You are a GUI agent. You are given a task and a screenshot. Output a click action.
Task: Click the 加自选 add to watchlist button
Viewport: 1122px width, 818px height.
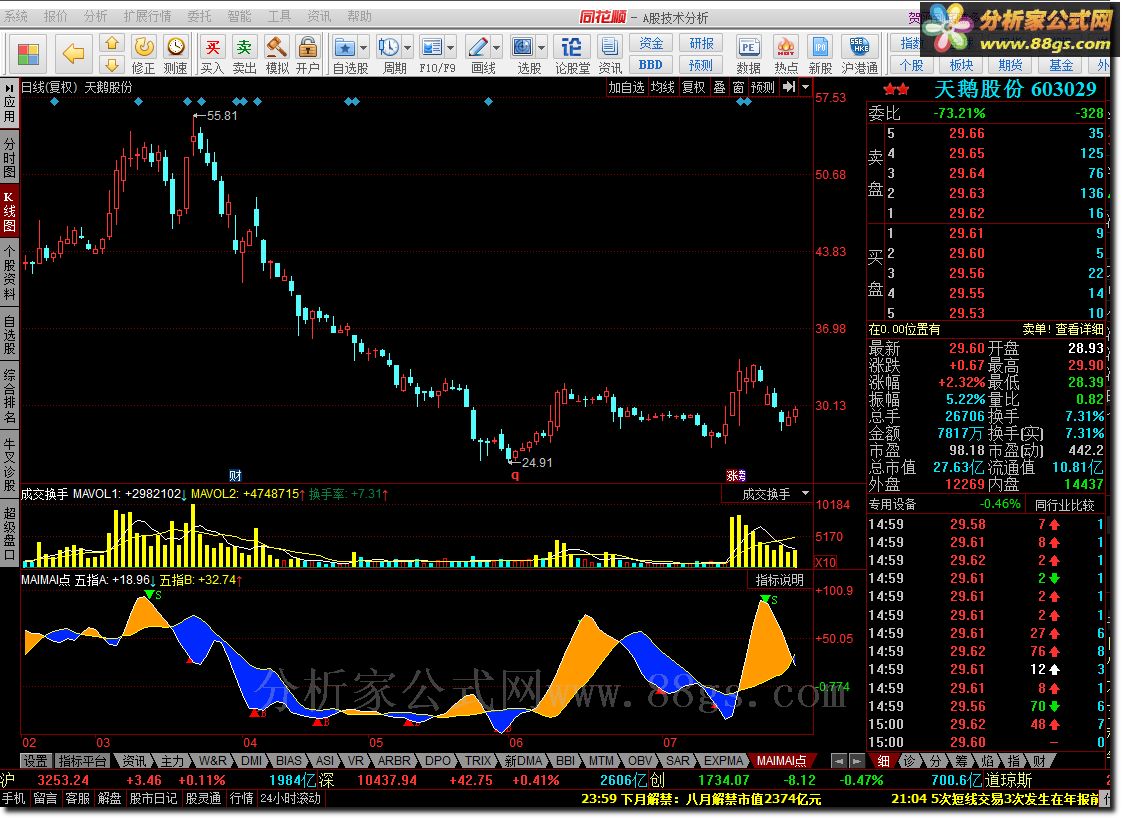[627, 87]
